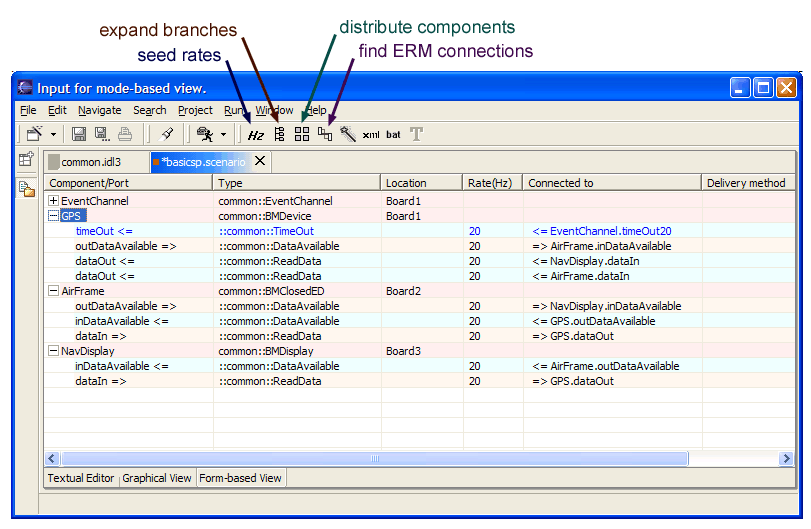Collapse the NavDisplay tree node
Viewport: 811px width, 529px height.
tap(54, 351)
